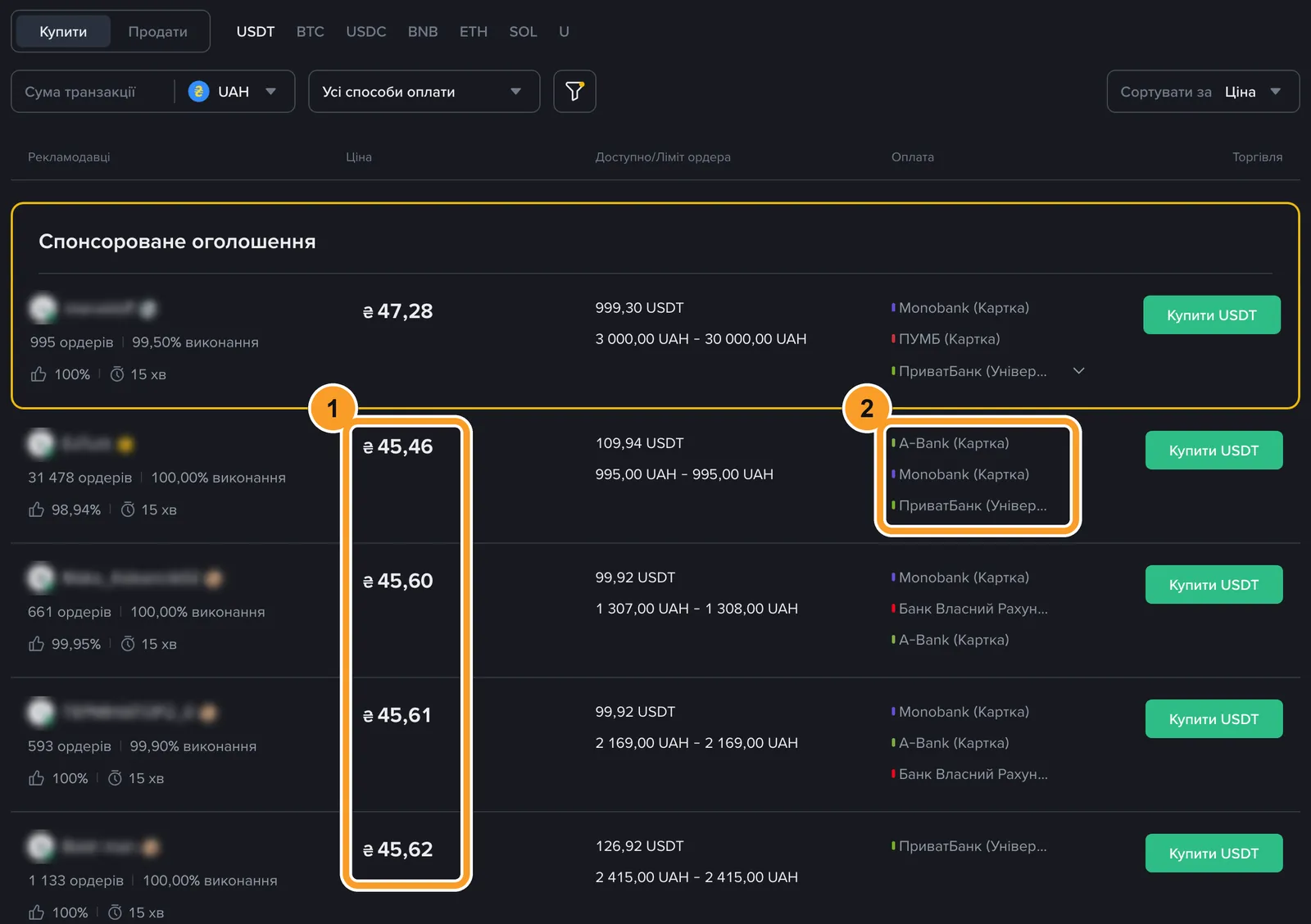Click avatar of advertiser with 593 orders

(x=41, y=712)
